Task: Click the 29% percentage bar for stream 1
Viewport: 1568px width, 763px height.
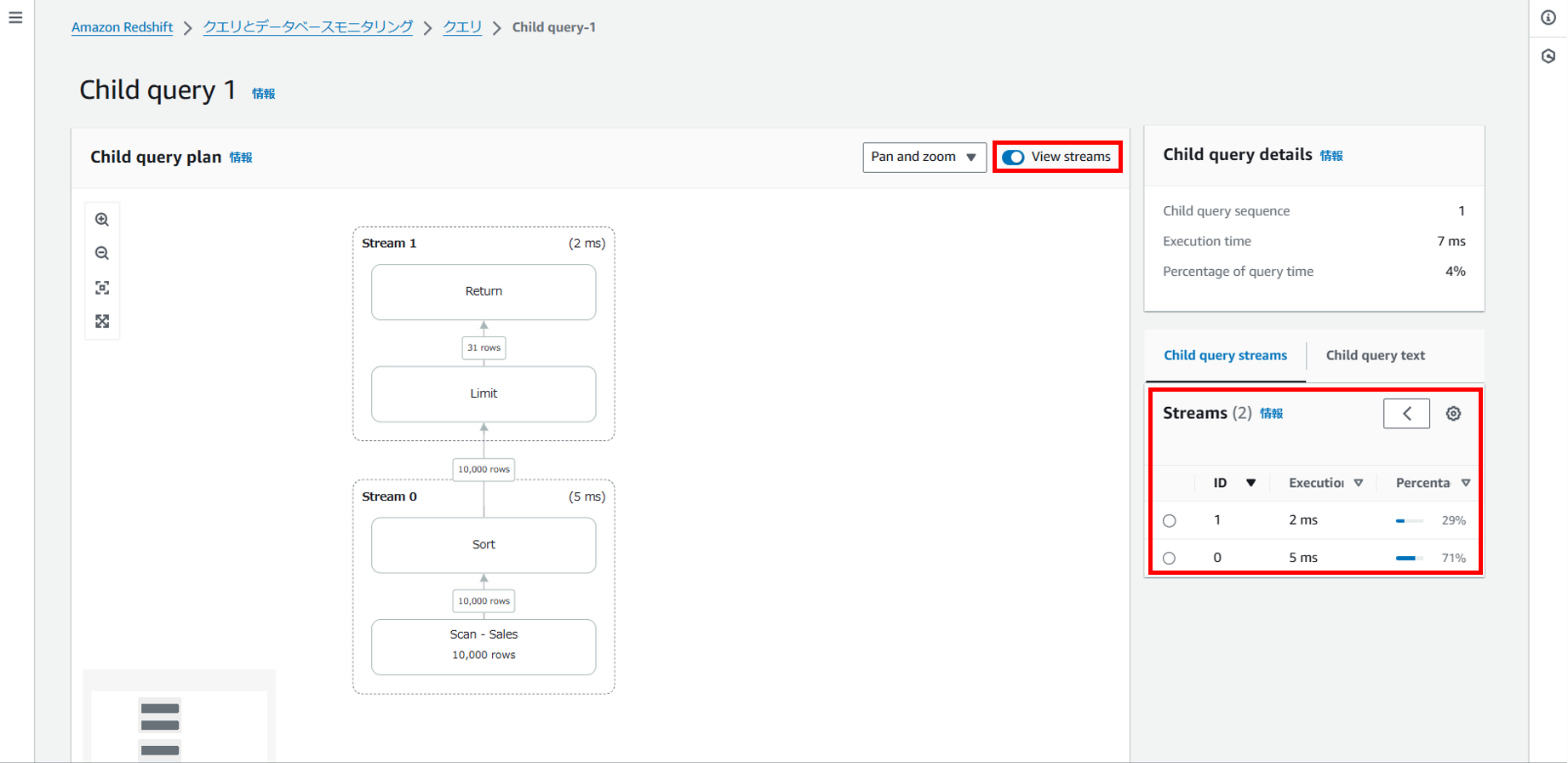Action: pos(1409,520)
